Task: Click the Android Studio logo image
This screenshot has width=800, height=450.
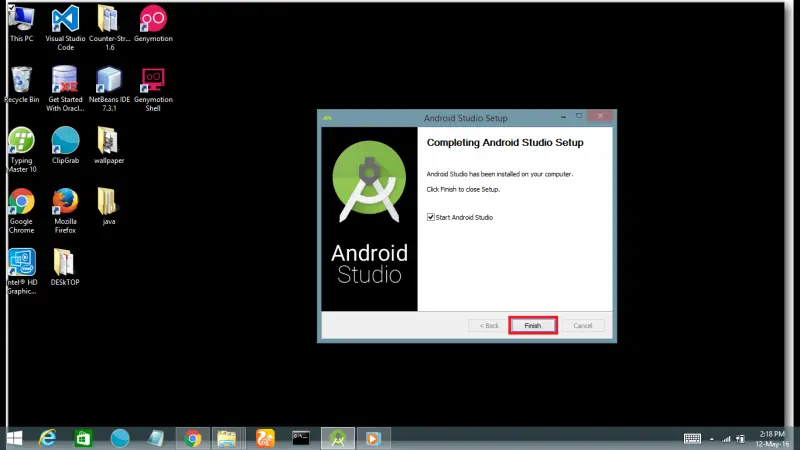Action: click(x=369, y=182)
